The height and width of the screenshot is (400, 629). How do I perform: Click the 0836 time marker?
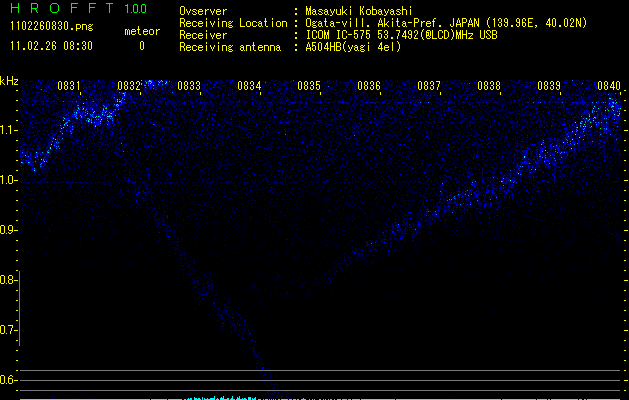point(369,86)
